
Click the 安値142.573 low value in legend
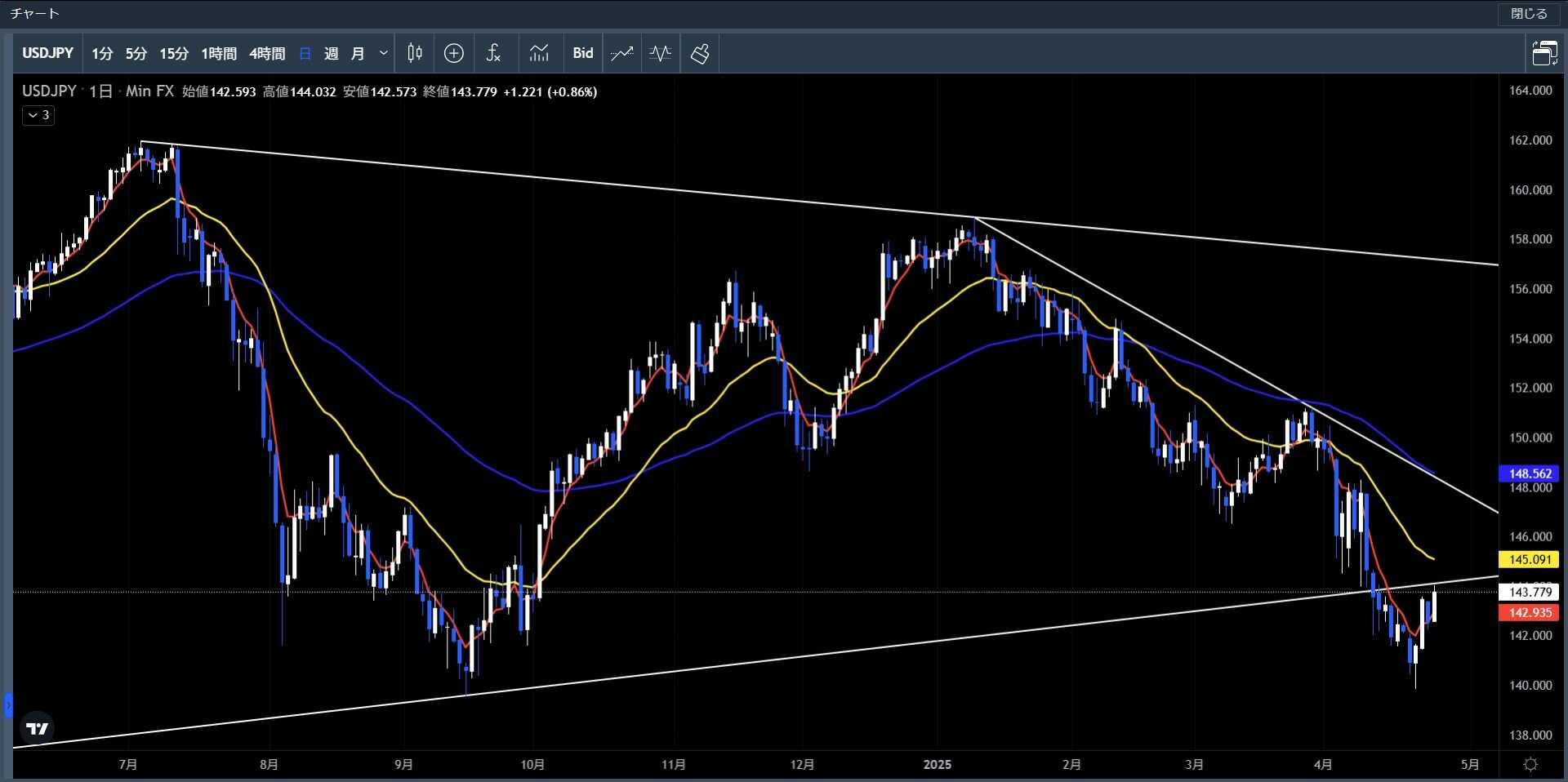pyautogui.click(x=380, y=91)
